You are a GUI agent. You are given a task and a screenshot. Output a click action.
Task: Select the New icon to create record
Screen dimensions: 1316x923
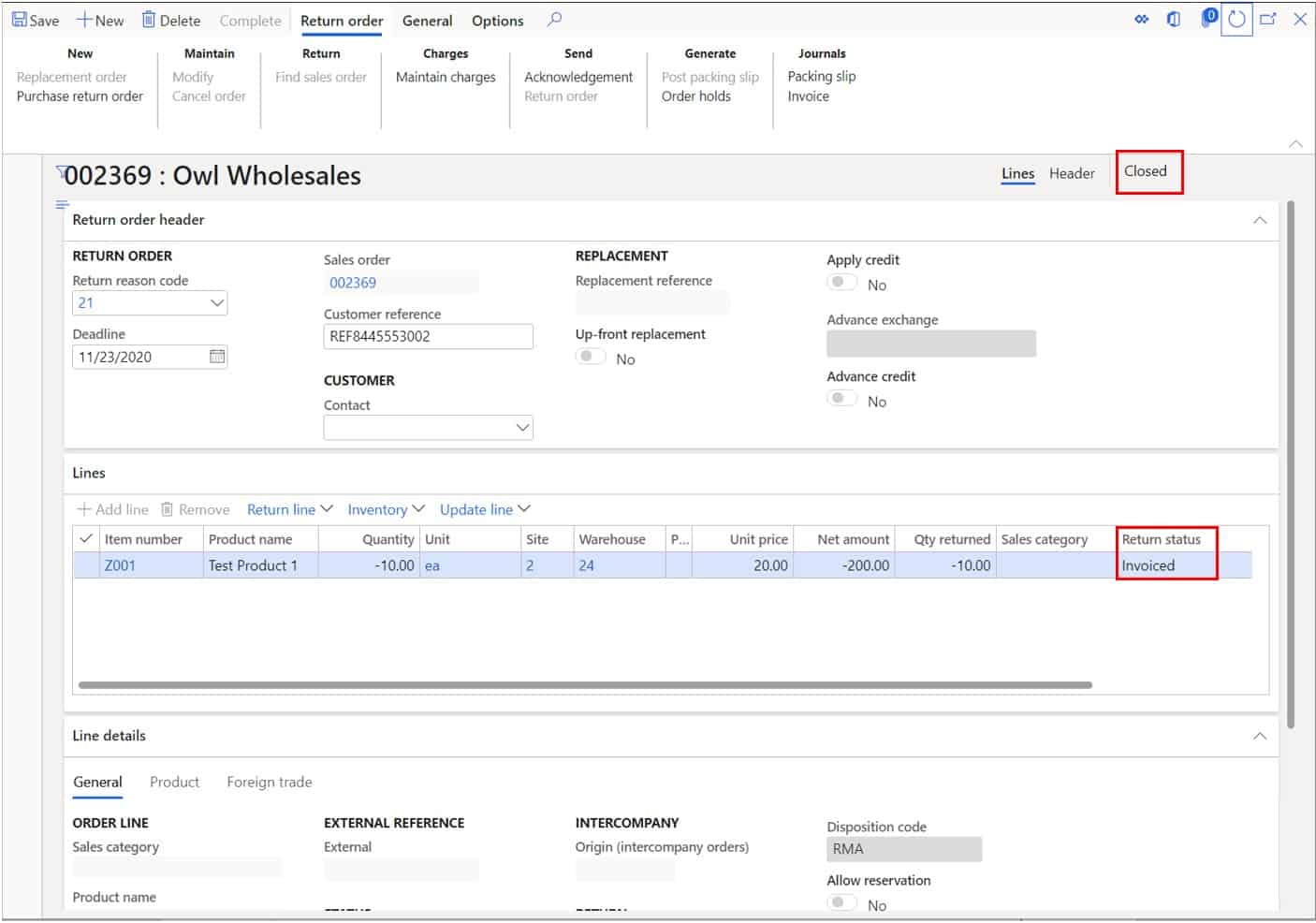tap(99, 20)
